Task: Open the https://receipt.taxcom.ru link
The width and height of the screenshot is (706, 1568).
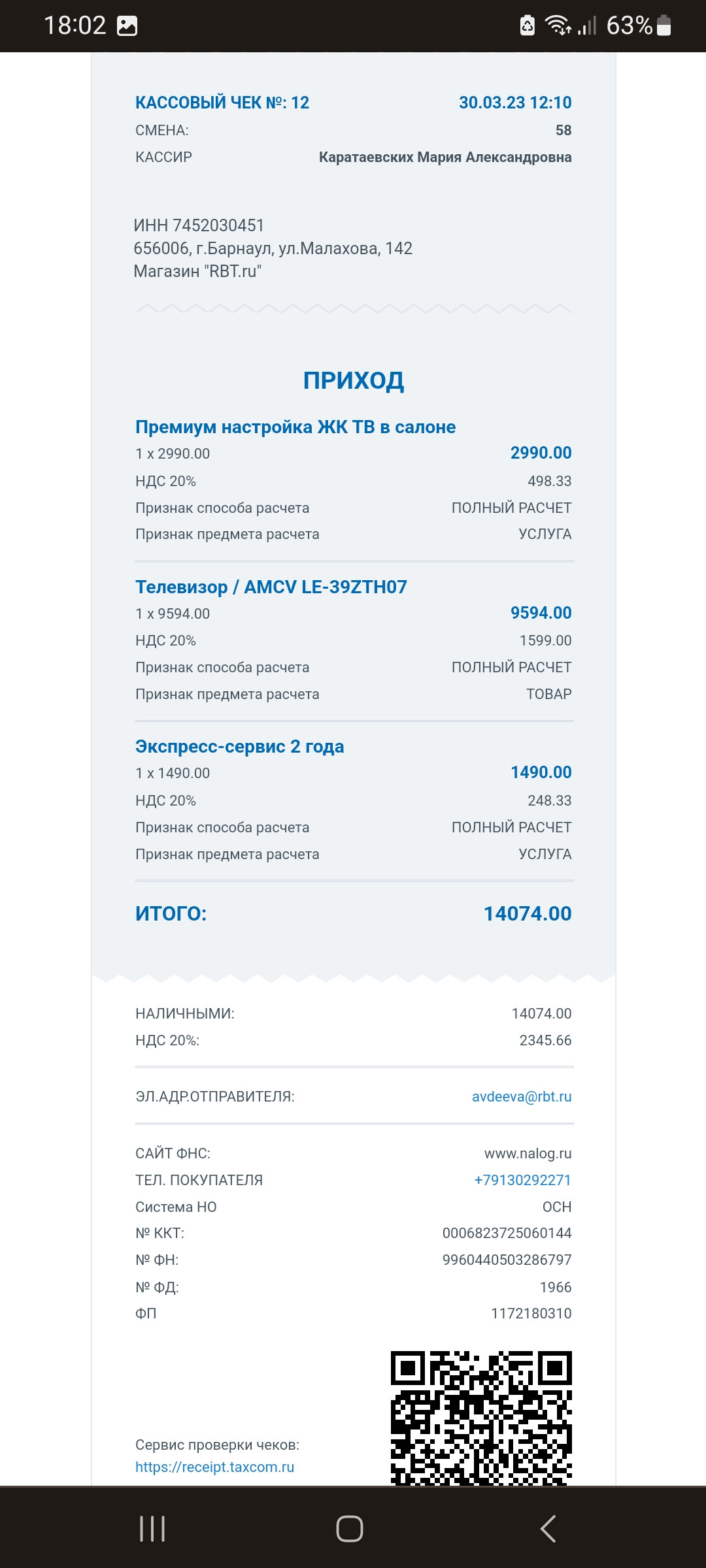Action: click(x=214, y=1467)
